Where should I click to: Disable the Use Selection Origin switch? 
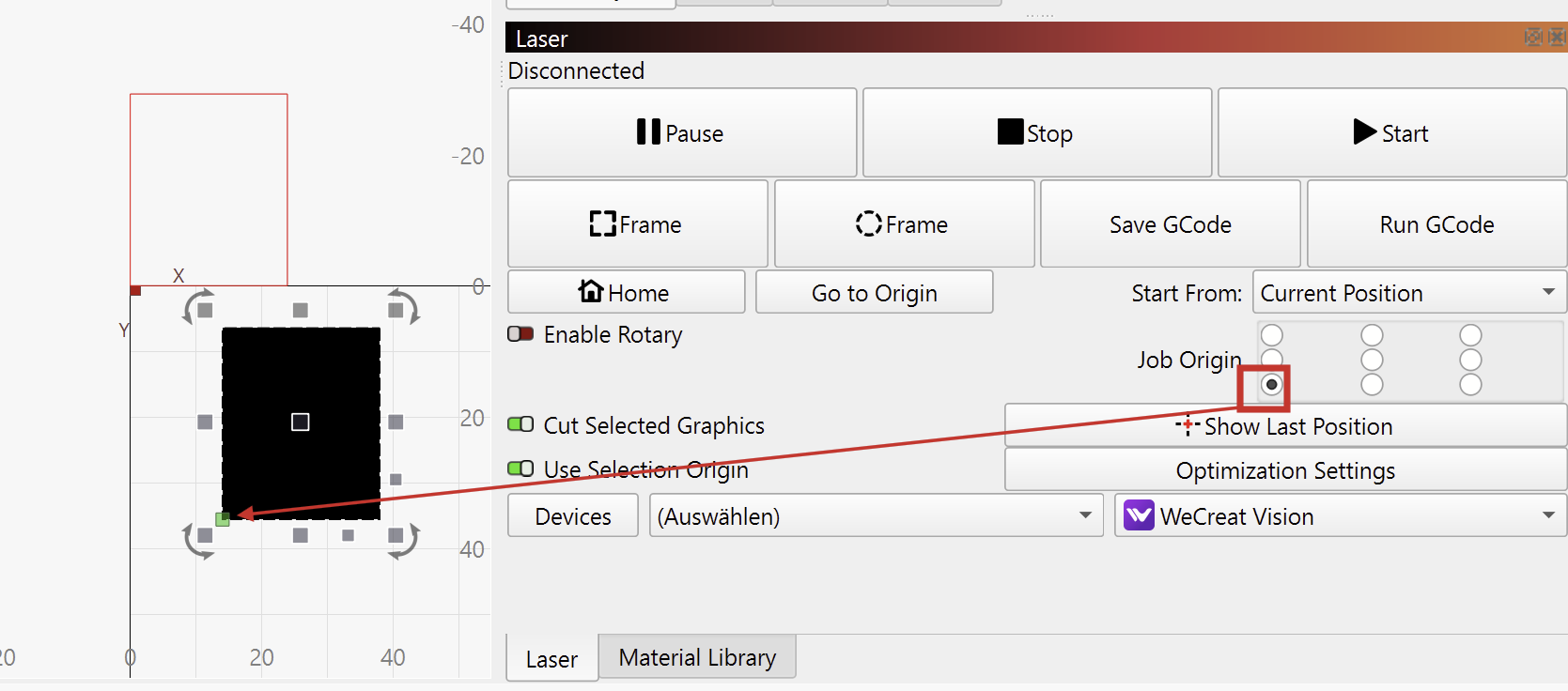[x=520, y=468]
